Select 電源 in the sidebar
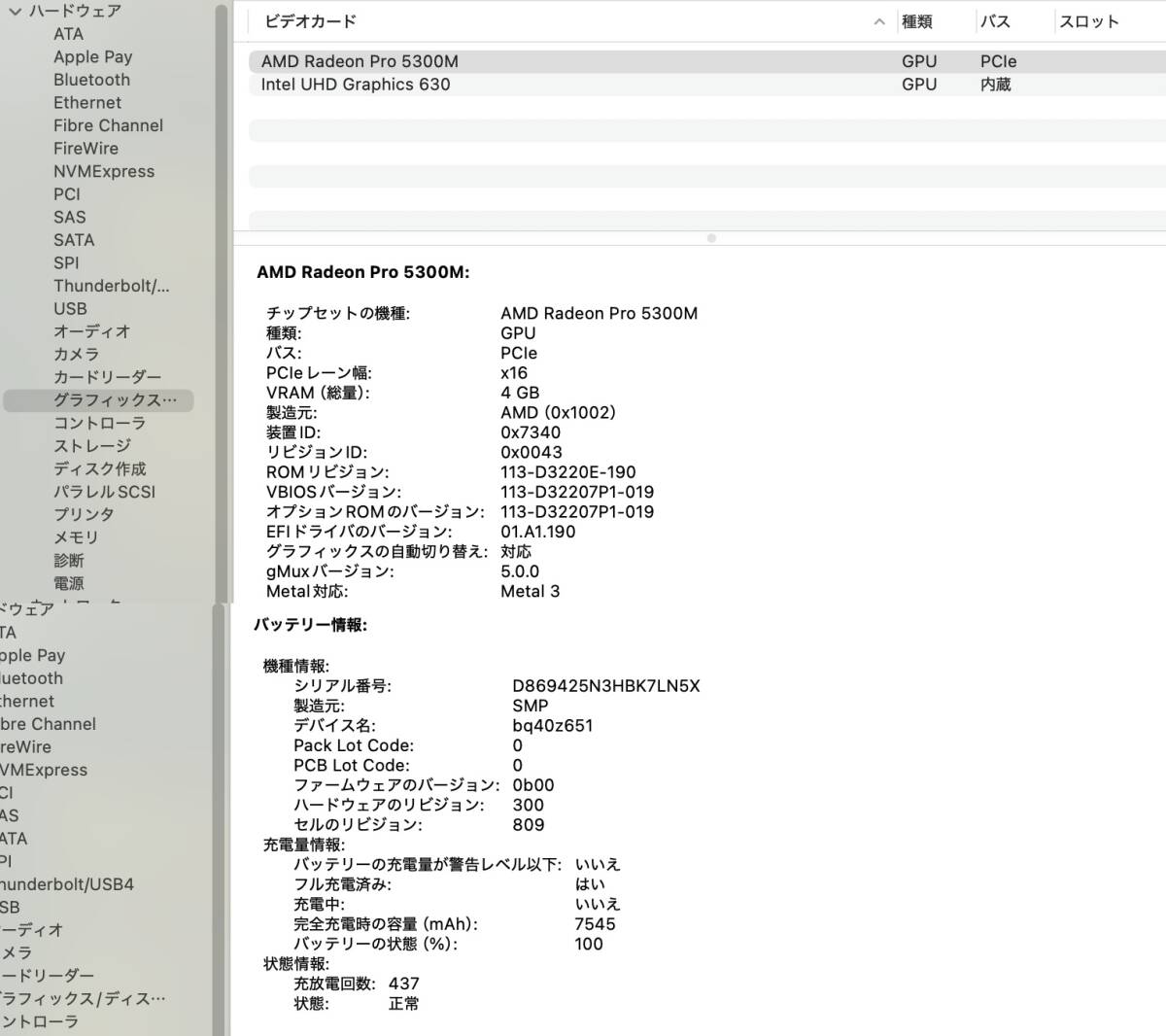The height and width of the screenshot is (1036, 1166). coord(69,583)
